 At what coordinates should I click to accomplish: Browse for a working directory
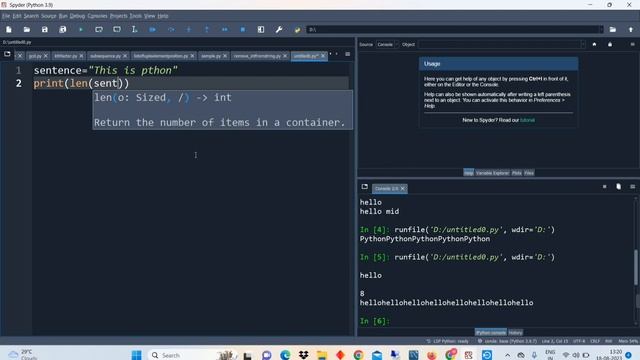(x=613, y=29)
